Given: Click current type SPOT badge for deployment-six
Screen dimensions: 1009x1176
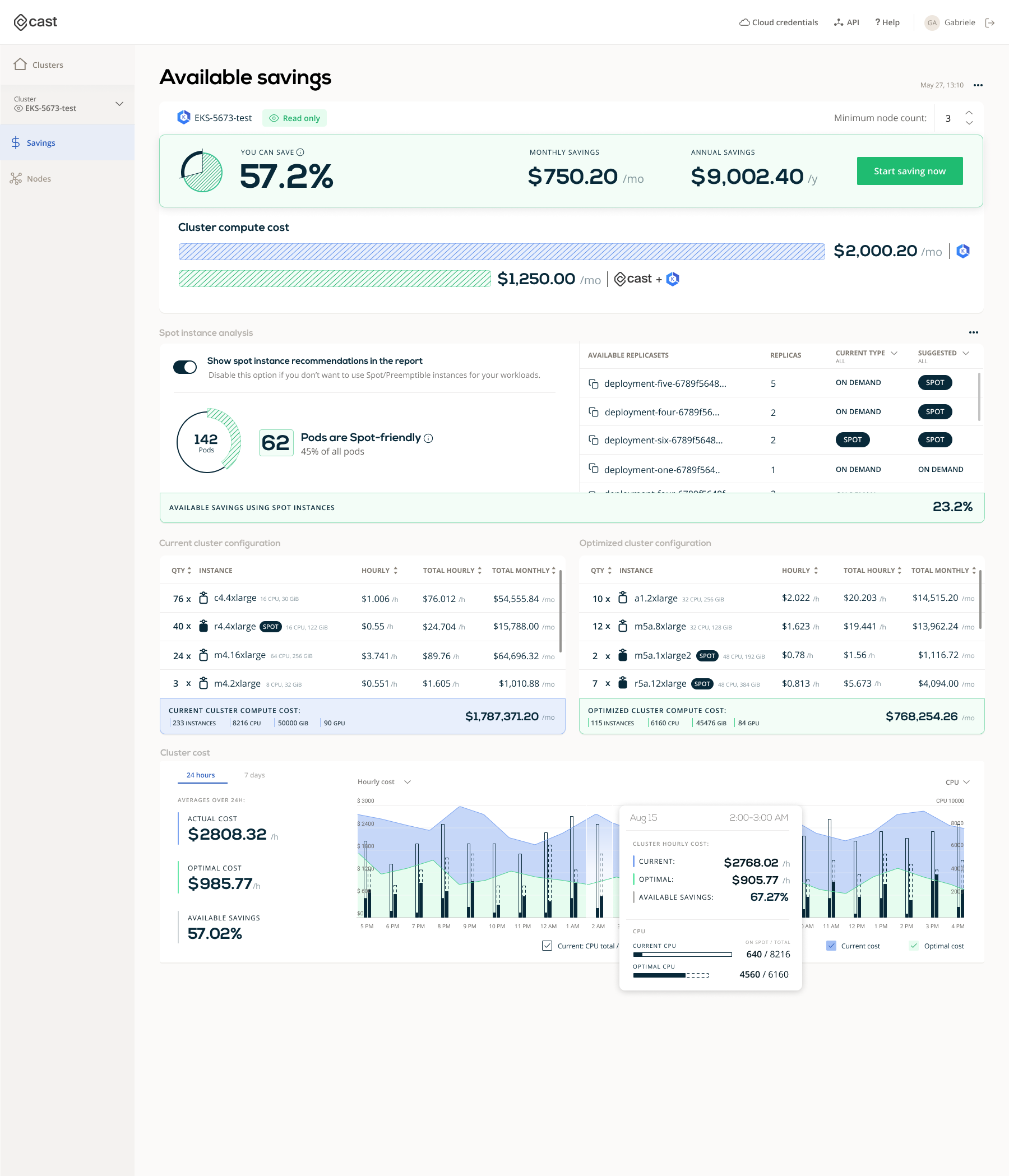Looking at the screenshot, I should [x=853, y=440].
